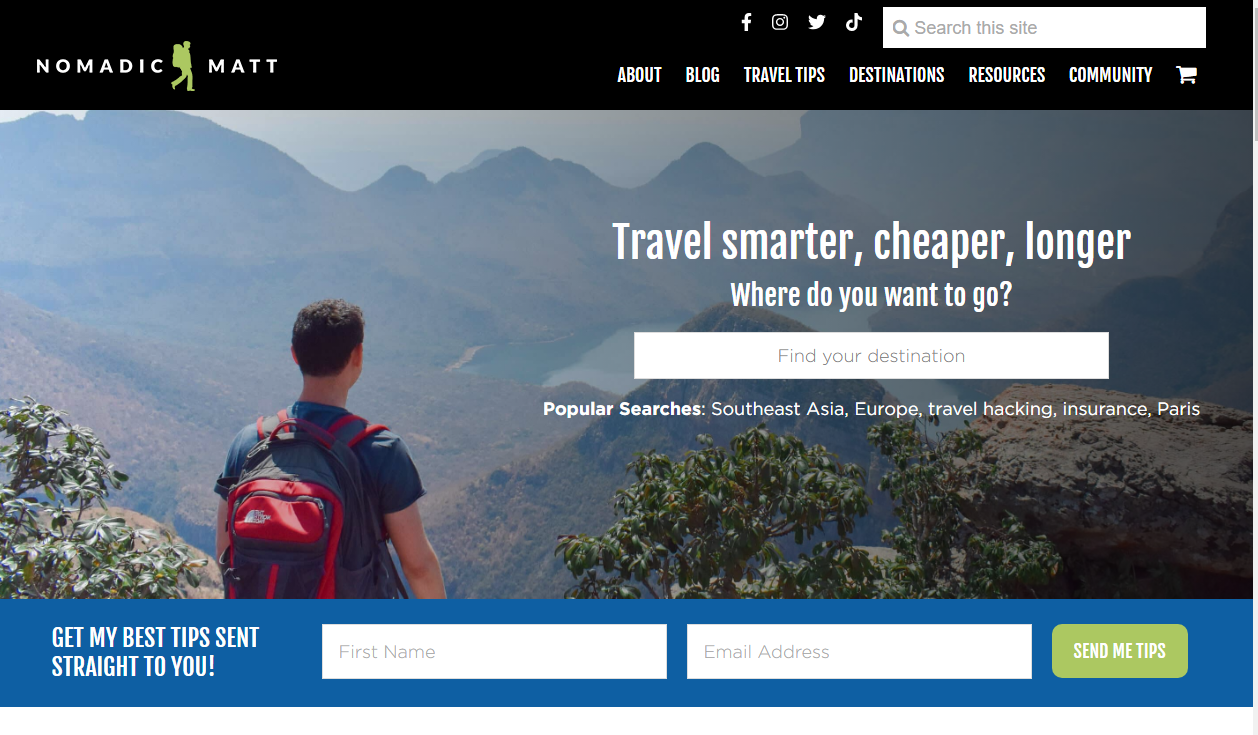Select the travel hacking popular search
The width and height of the screenshot is (1258, 735).
coord(990,409)
